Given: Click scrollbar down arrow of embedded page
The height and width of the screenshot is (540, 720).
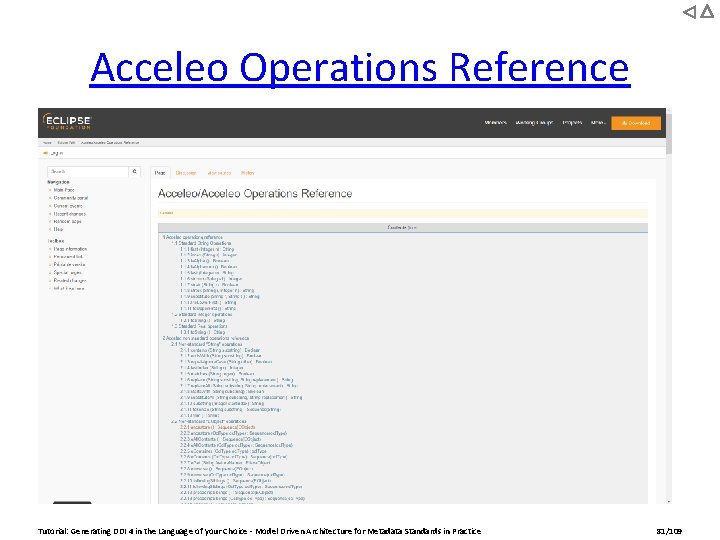Looking at the screenshot, I should [669, 501].
